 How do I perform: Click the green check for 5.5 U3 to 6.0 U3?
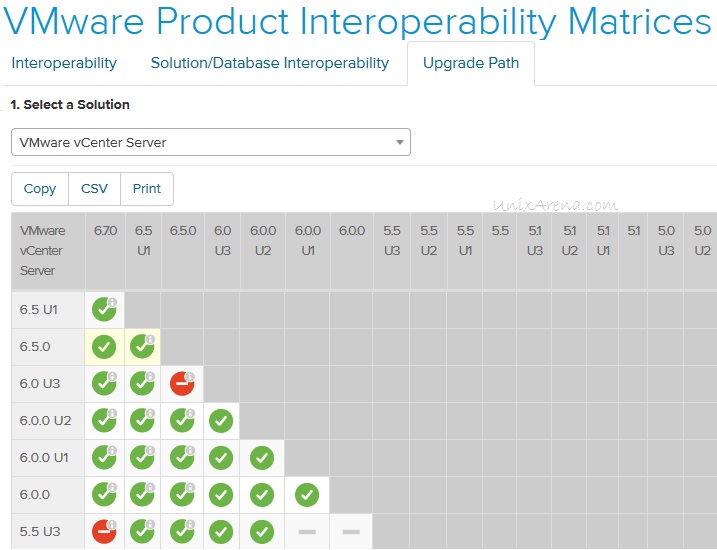[221, 532]
